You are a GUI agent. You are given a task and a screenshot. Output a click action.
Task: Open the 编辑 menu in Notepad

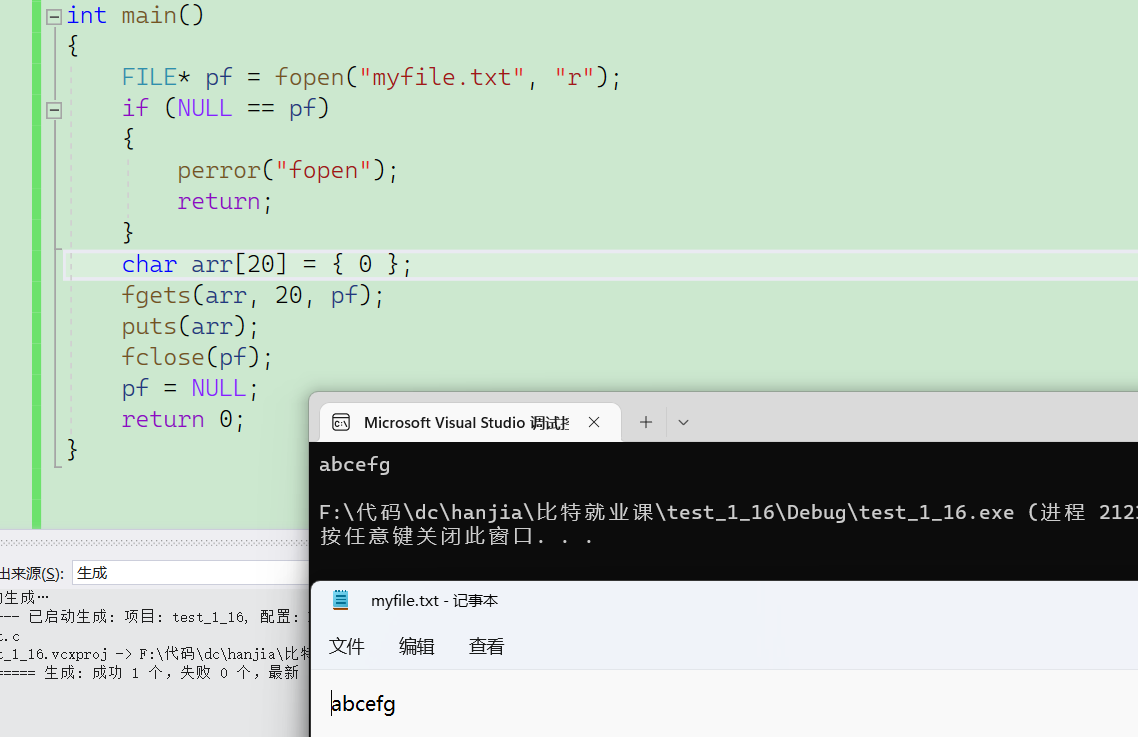point(416,646)
